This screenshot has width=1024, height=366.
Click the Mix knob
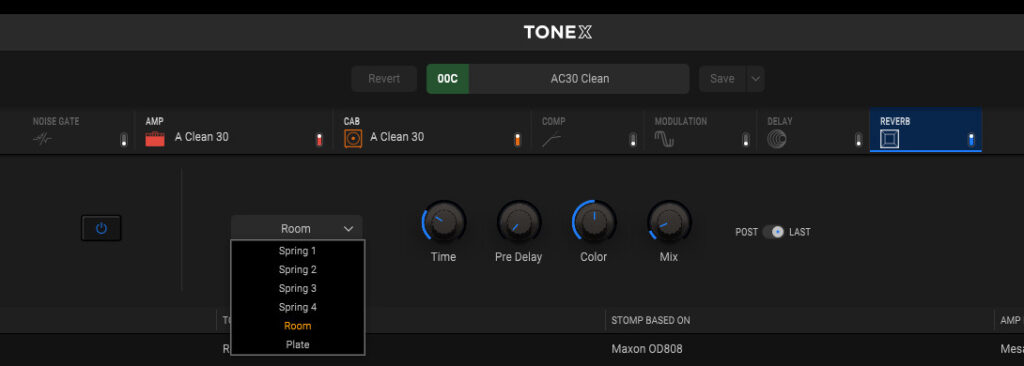click(x=669, y=222)
